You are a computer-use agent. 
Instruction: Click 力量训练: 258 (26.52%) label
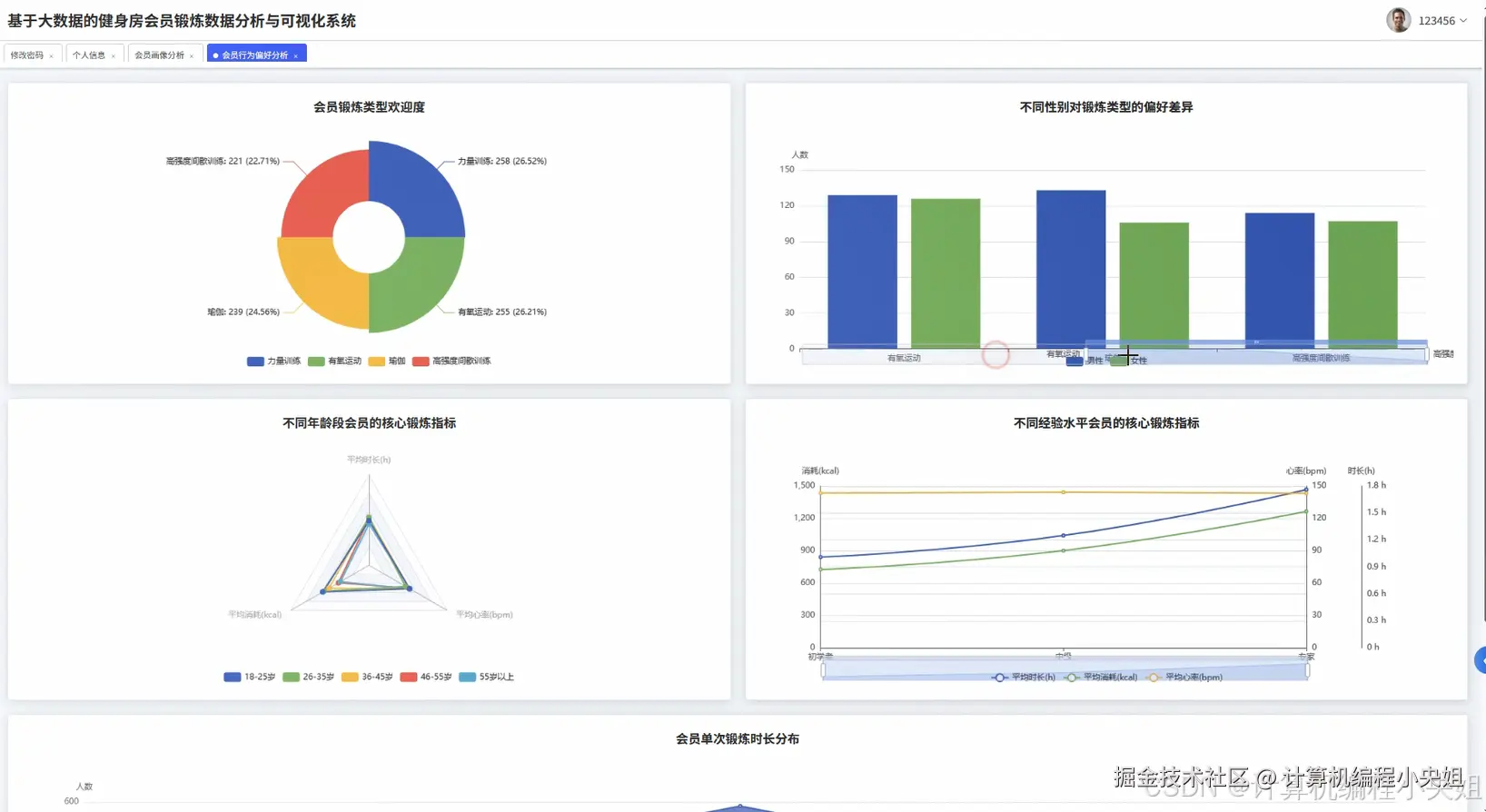502,162
